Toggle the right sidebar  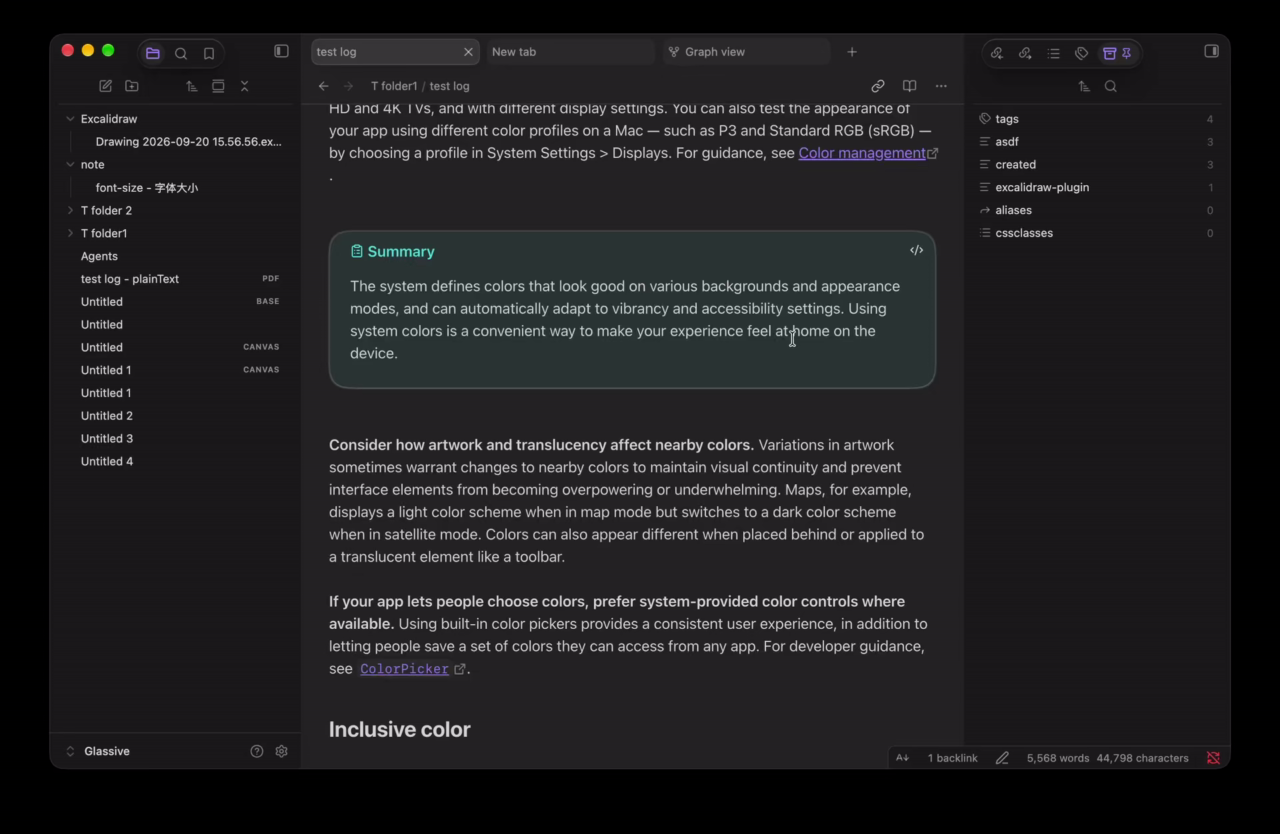click(x=1212, y=51)
